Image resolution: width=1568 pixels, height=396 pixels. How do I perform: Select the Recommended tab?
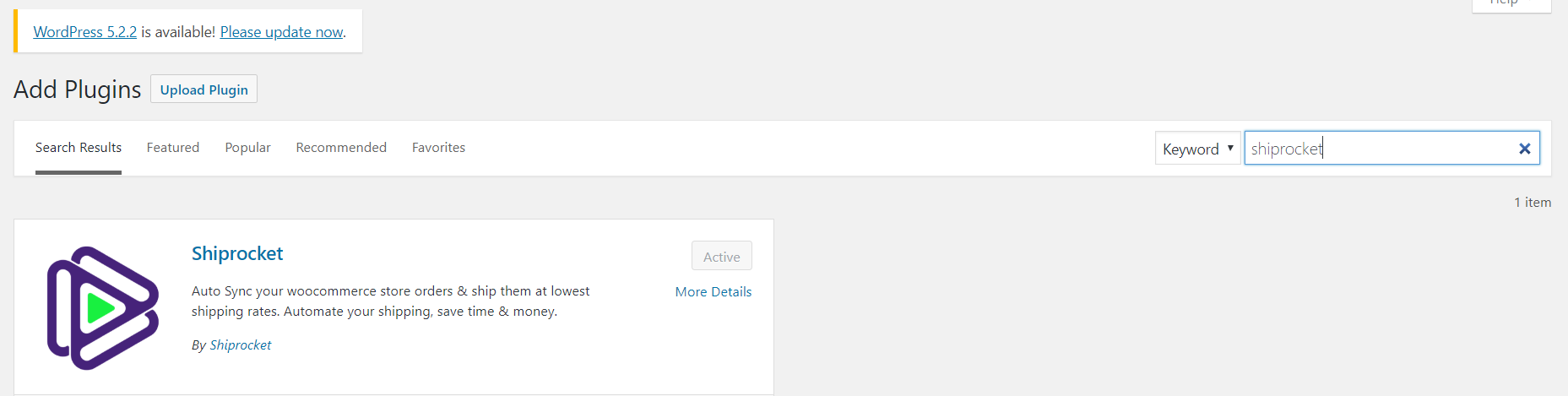point(341,148)
